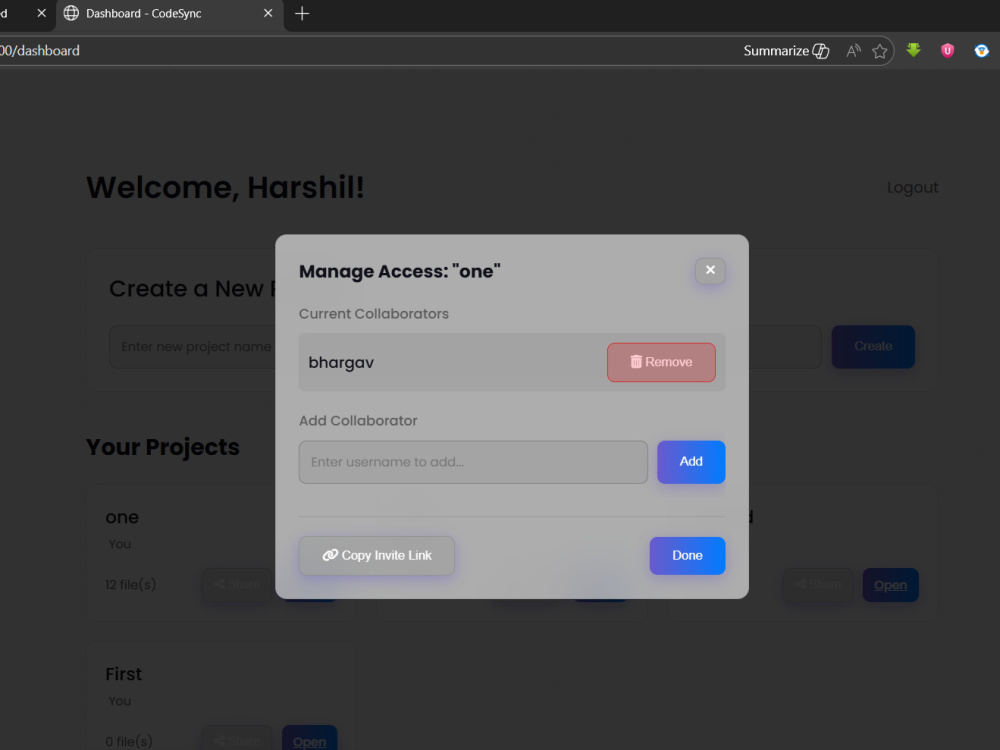This screenshot has width=1000, height=750.
Task: Copy the invite link
Action: click(x=376, y=555)
